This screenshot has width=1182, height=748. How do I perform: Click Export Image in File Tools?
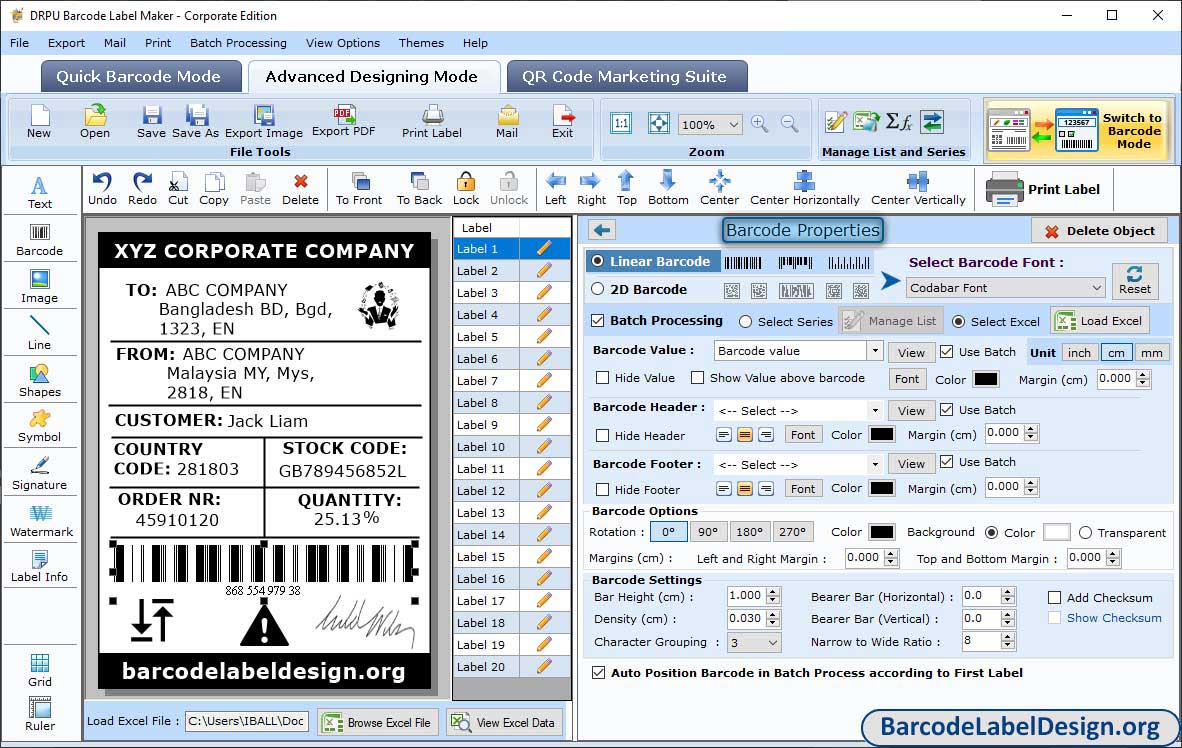(x=264, y=121)
